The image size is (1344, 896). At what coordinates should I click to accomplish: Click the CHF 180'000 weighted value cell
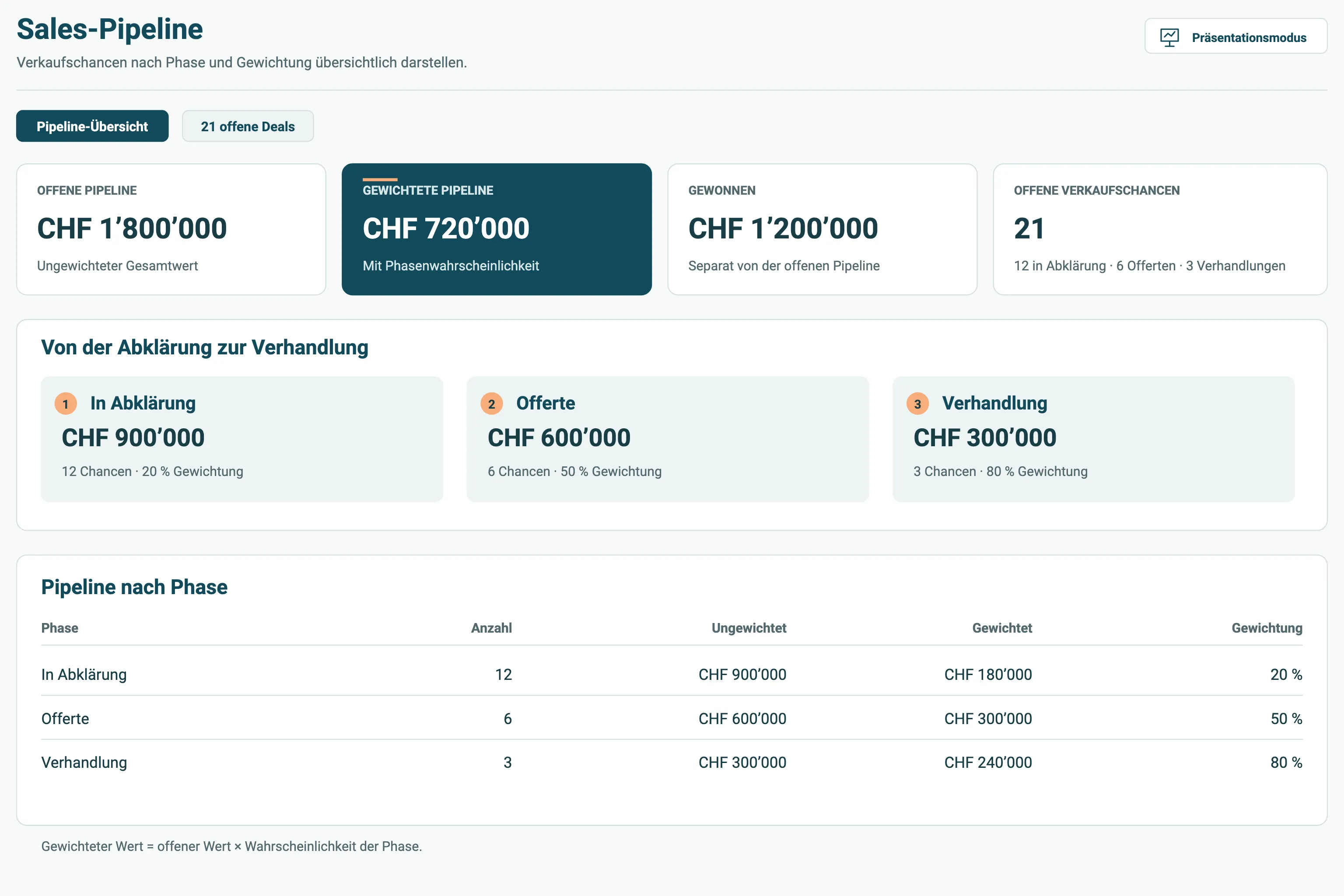[x=988, y=674]
